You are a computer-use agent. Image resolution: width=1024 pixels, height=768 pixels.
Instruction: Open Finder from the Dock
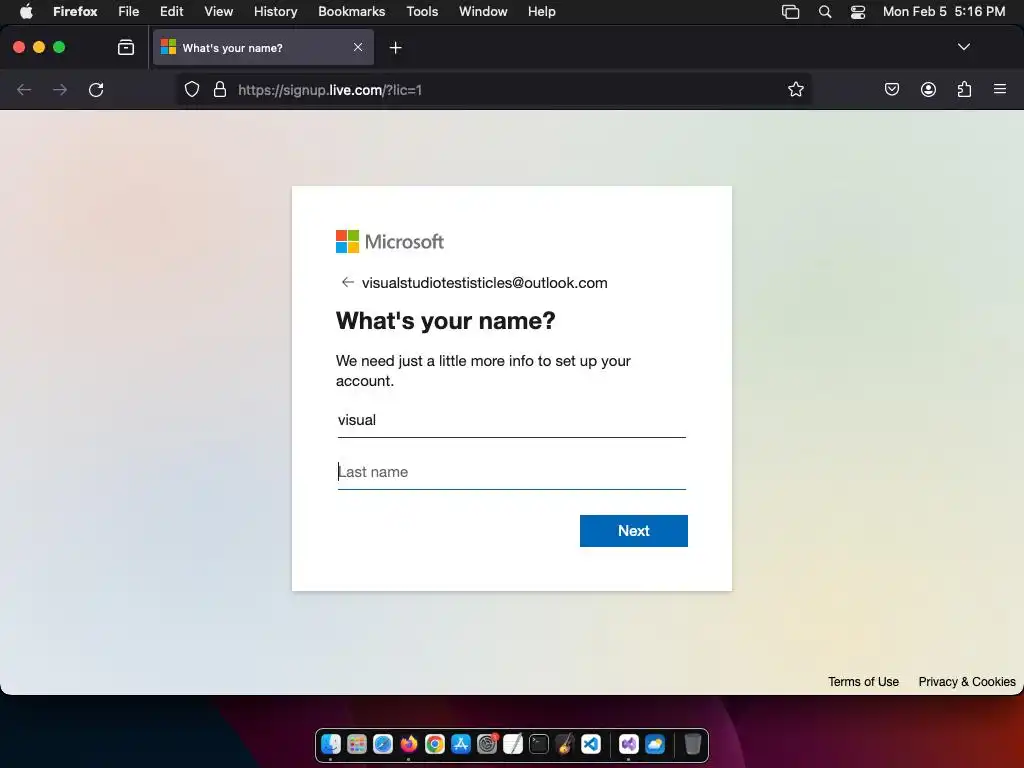click(331, 744)
